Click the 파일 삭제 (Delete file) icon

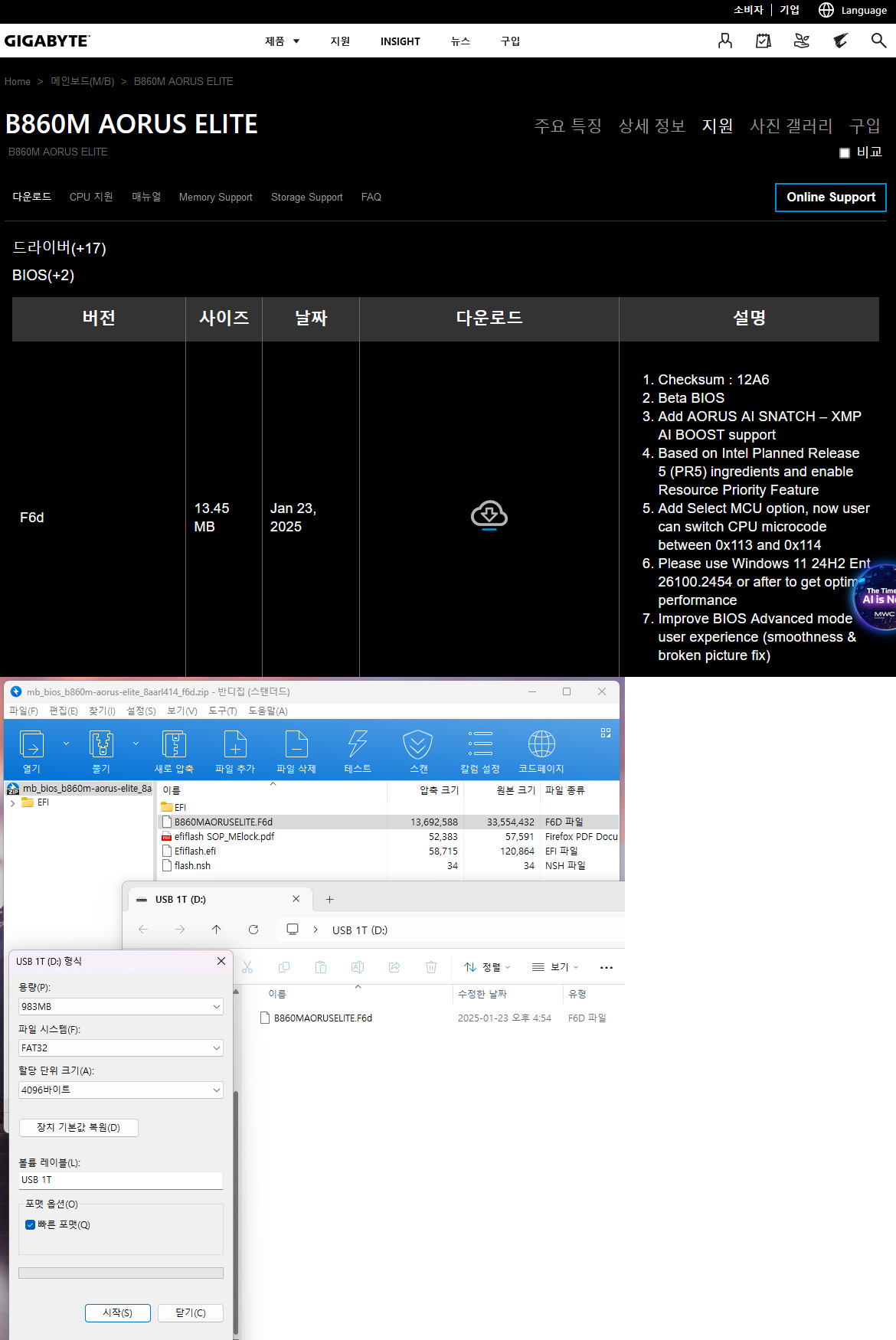pos(296,744)
